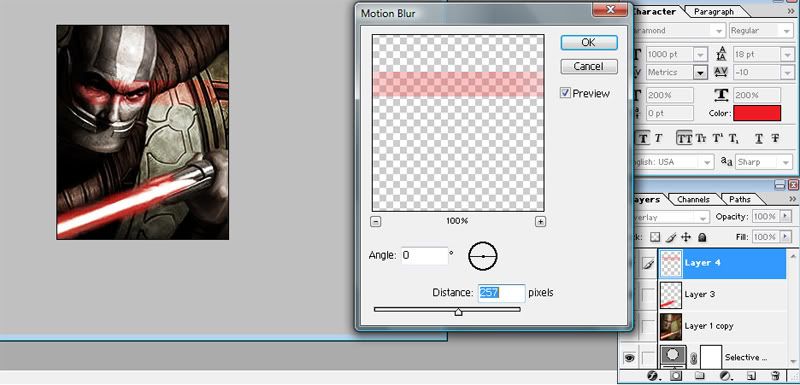800x385 pixels.
Task: Open the Character panel flyout menu
Action: pyautogui.click(x=791, y=11)
